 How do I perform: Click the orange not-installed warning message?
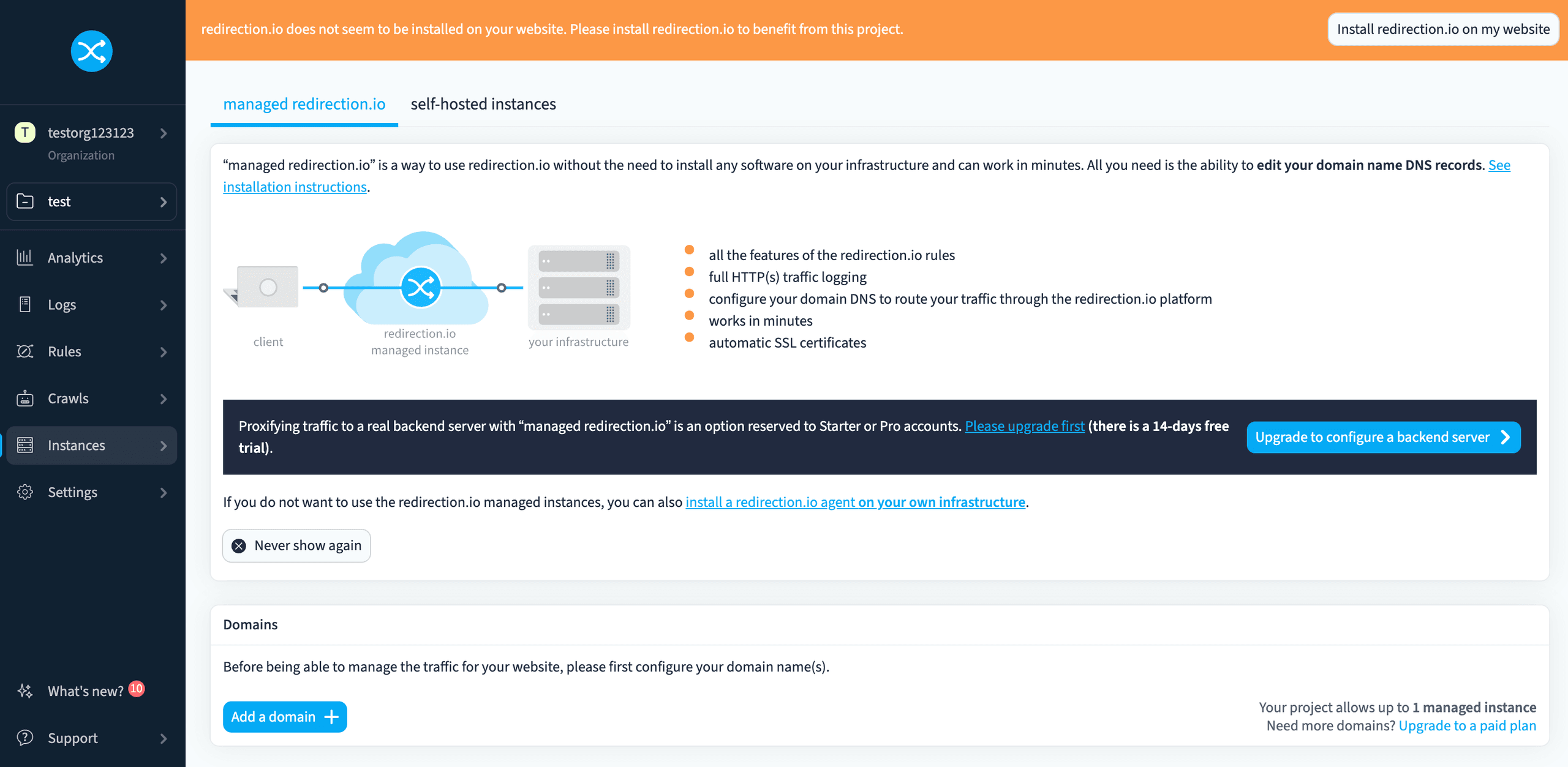(552, 29)
